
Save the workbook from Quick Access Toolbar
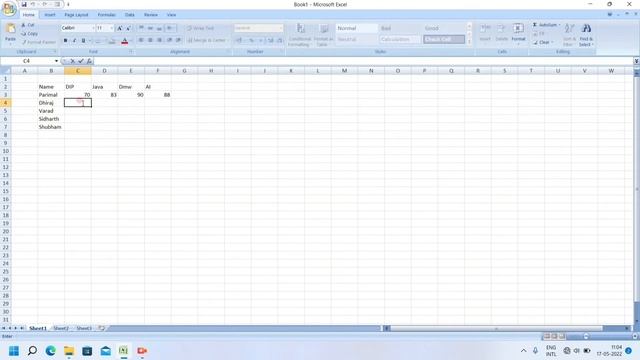(x=24, y=4)
